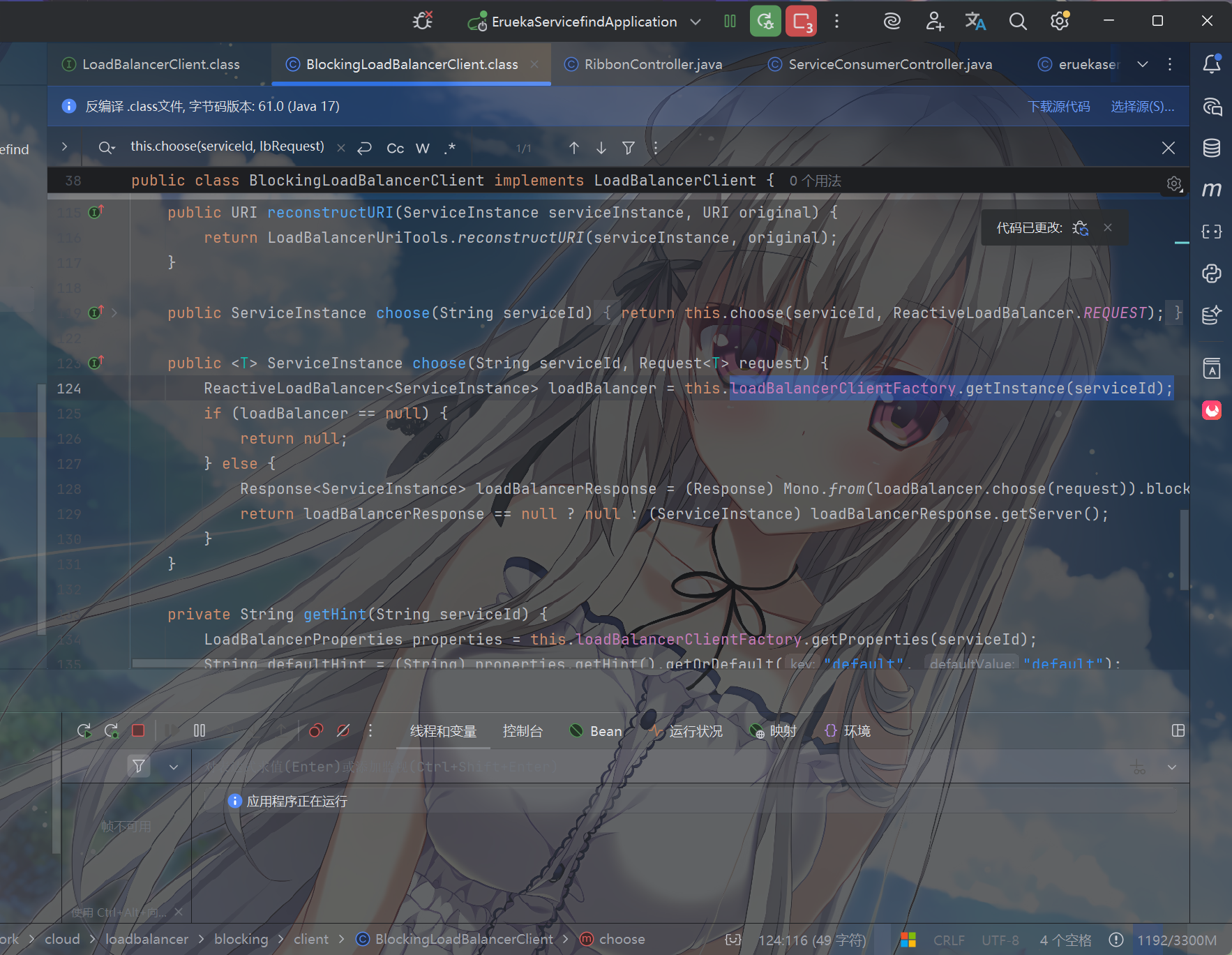Image resolution: width=1232 pixels, height=955 pixels.
Task: Switch to the 控制台 tab
Action: tap(523, 731)
